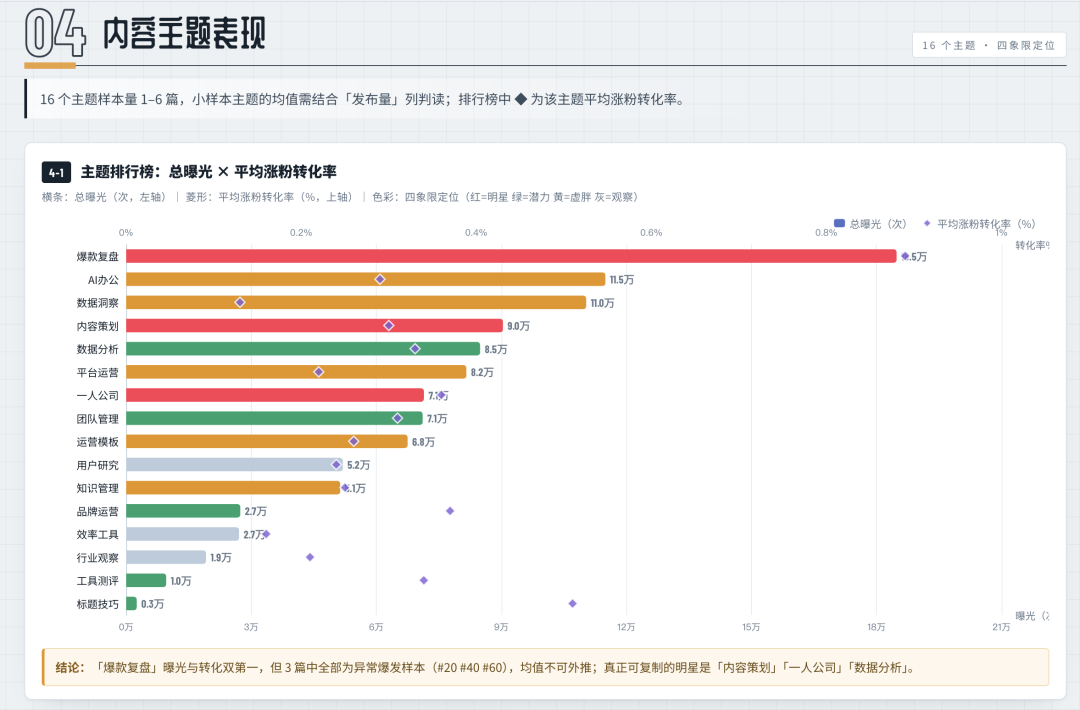Select the diamond marker on 爆款复盘 row
Screen dimensions: 1080x710
pos(905,256)
